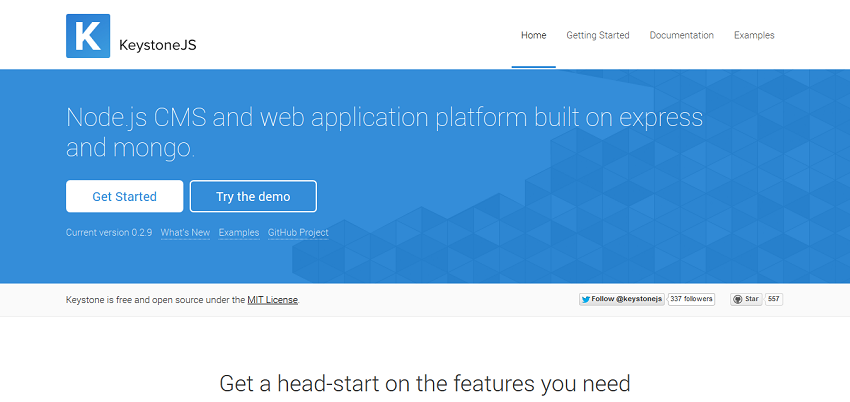Click the Keystone is free and open source text
The image size is (850, 402).
click(155, 300)
